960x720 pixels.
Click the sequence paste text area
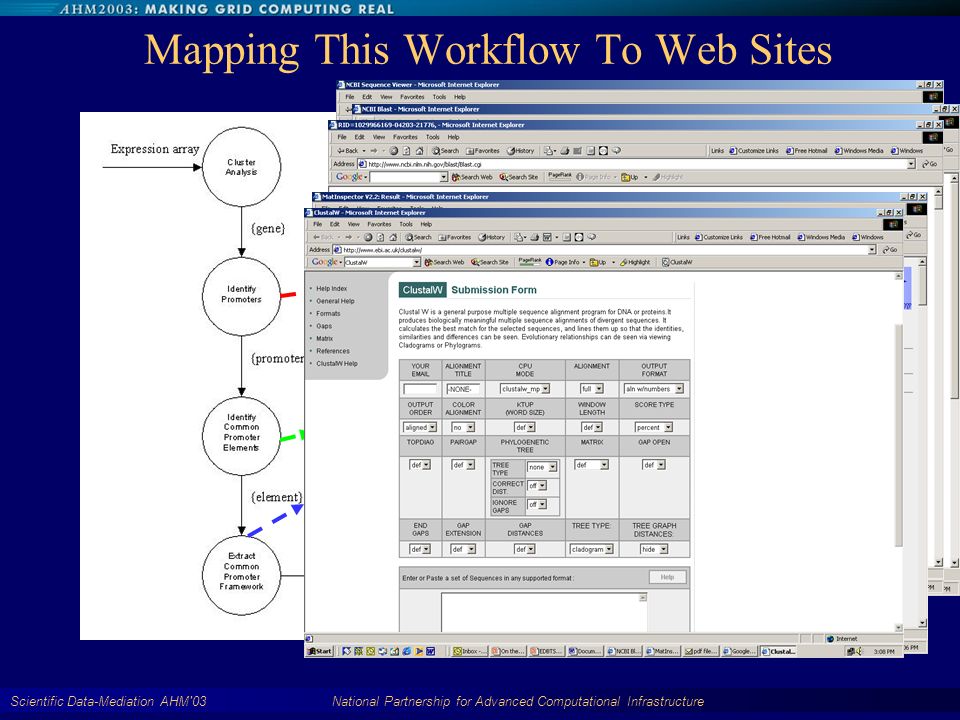543,612
